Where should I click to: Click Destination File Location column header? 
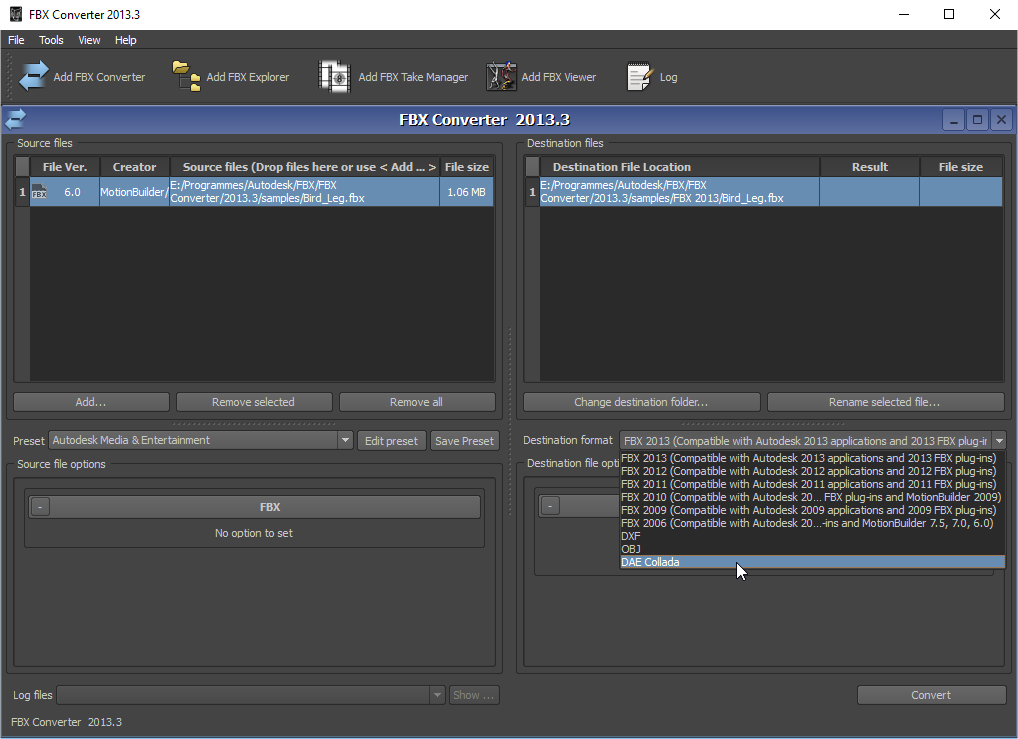pyautogui.click(x=680, y=167)
